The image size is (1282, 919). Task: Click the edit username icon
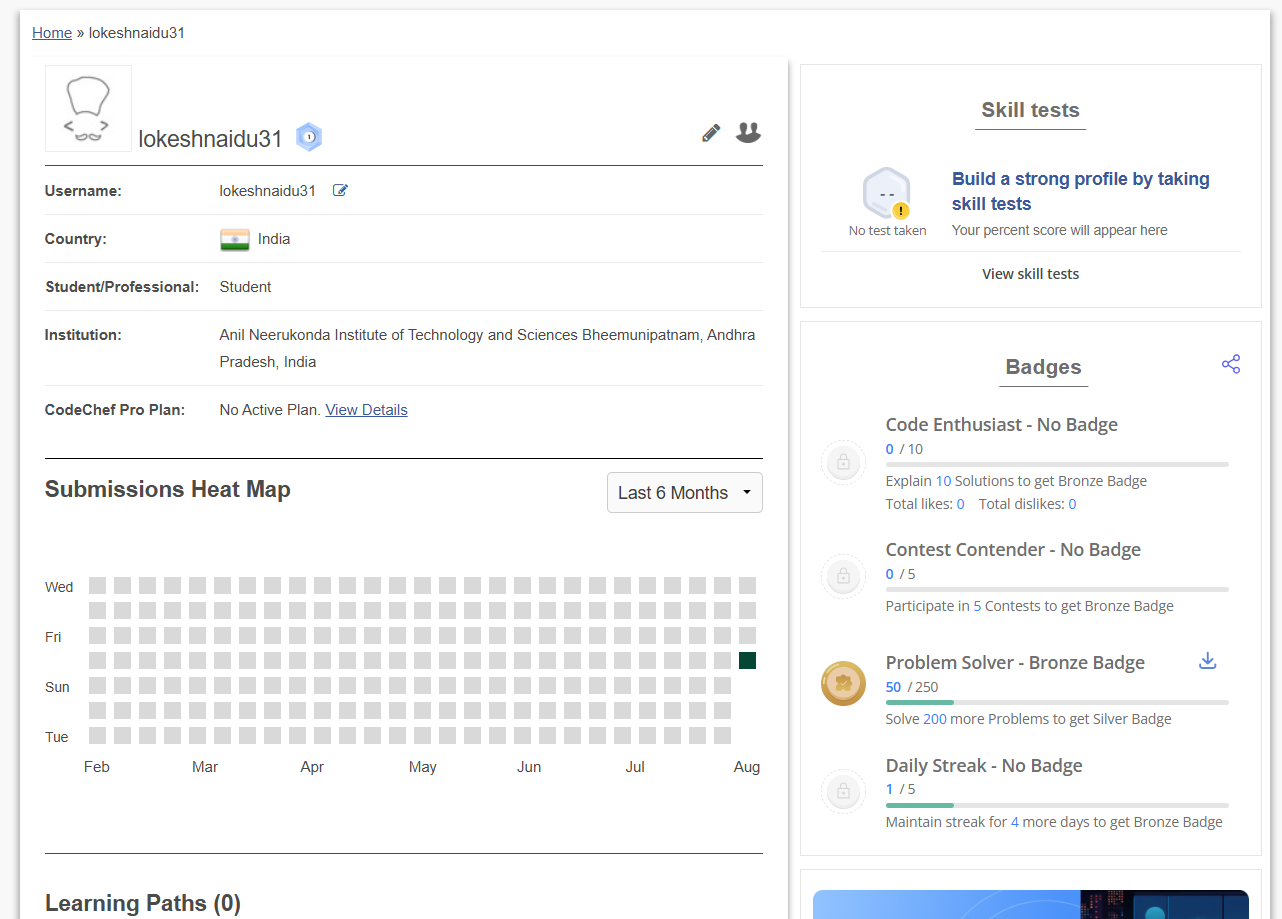[x=340, y=191]
